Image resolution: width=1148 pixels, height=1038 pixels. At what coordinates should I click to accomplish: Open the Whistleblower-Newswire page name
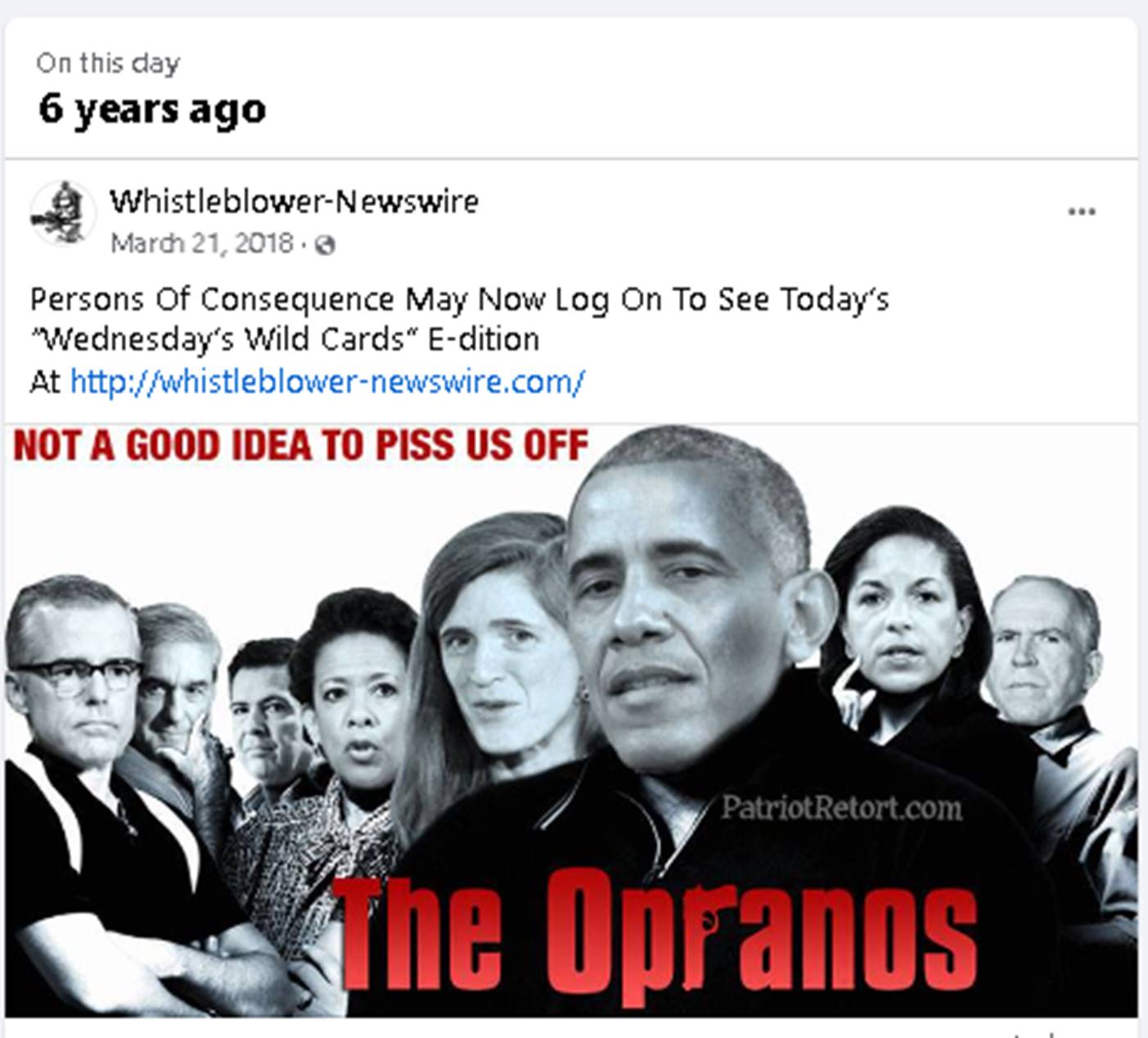pyautogui.click(x=294, y=201)
